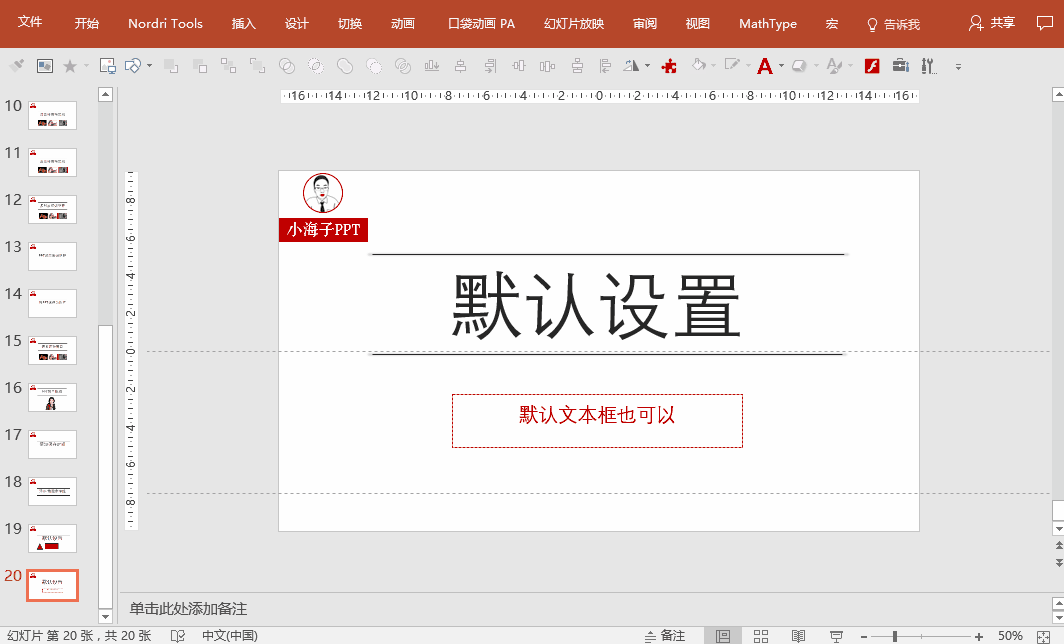
Task: Open the 插入 ribbon tab
Action: click(244, 23)
